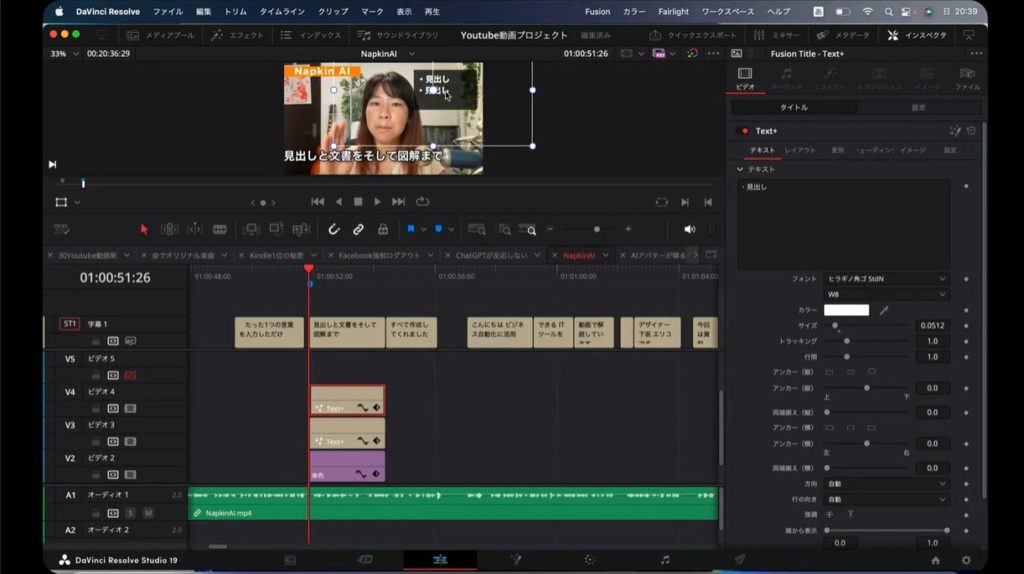Mute audio track A1 with M button
1024x574 pixels.
coord(147,512)
